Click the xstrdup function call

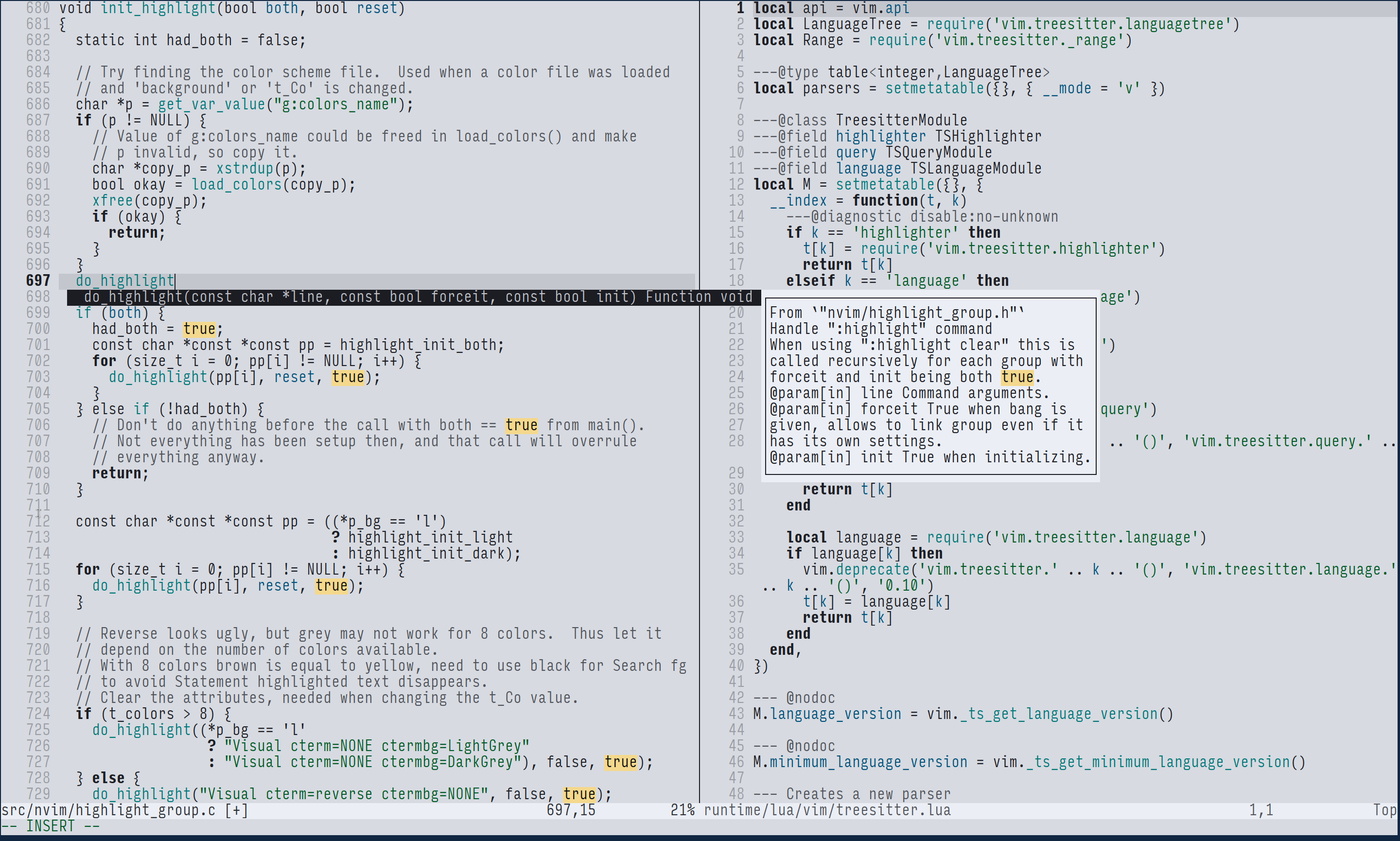245,169
